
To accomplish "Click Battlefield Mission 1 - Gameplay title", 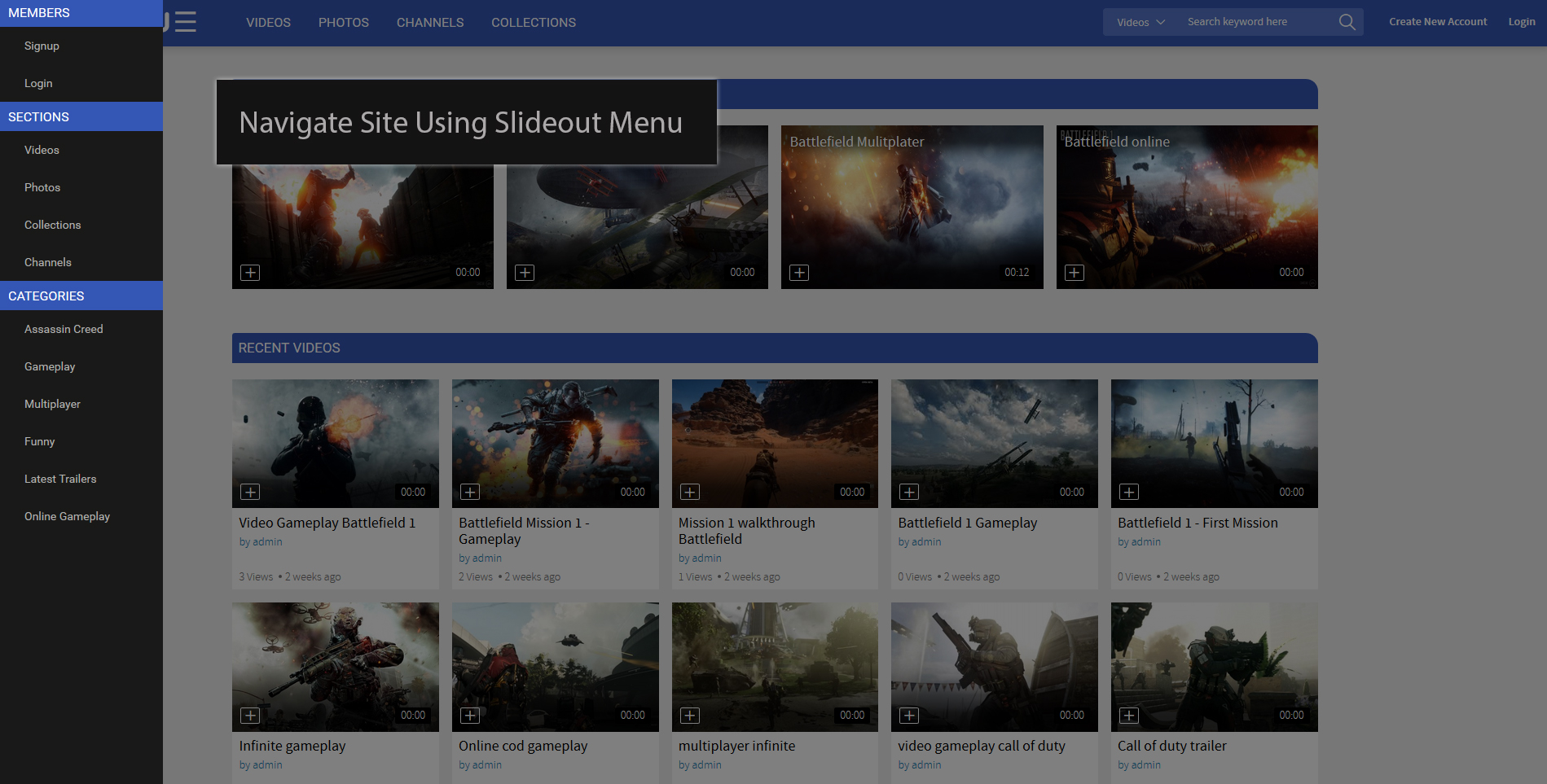I will tap(524, 531).
